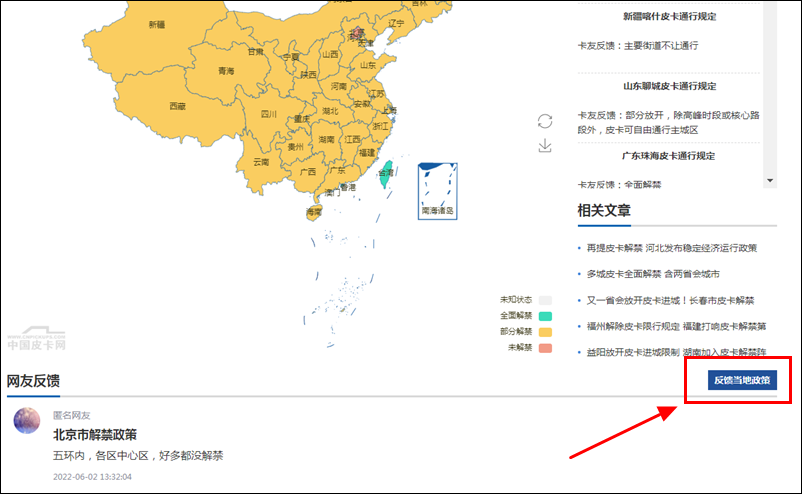Click the map refresh/restore icon
This screenshot has width=802, height=494.
coord(545,121)
